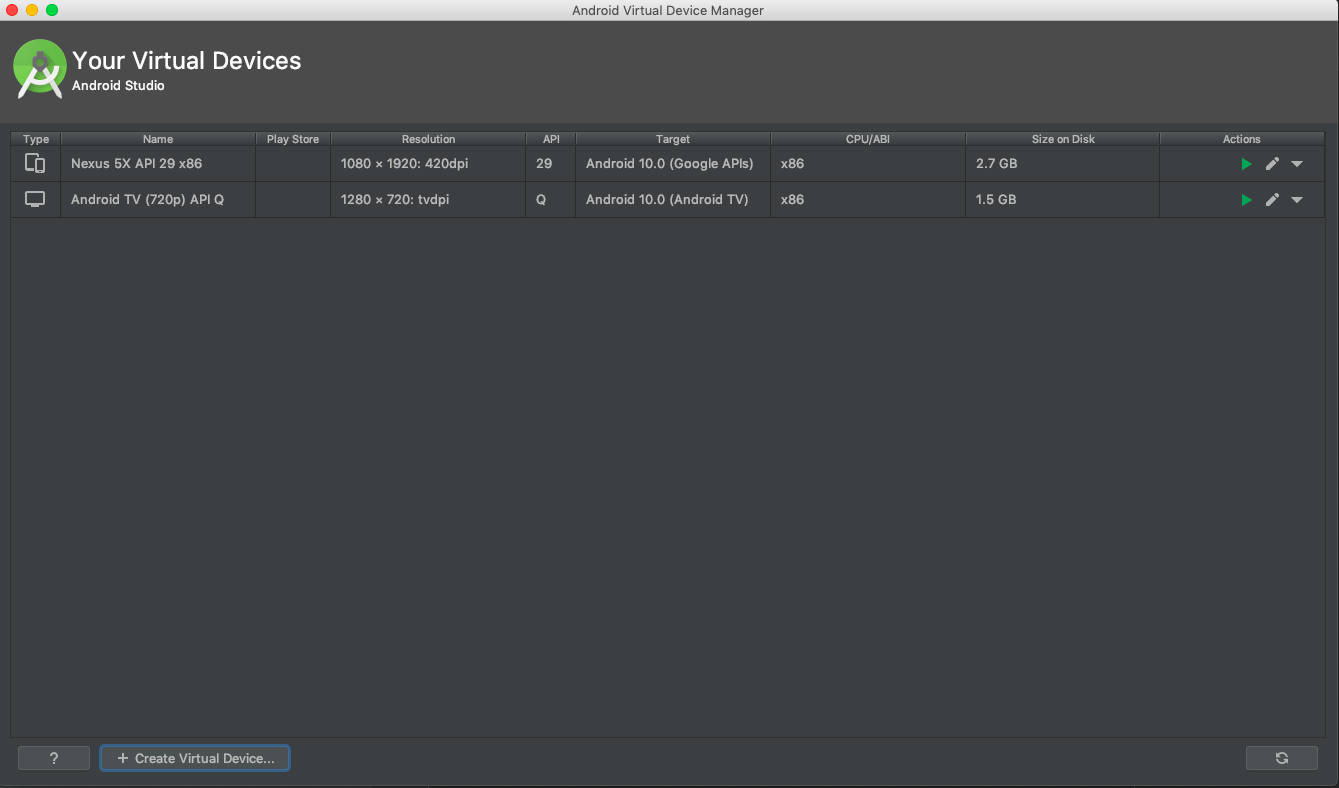Screen dimensions: 1339x788
Task: Select the Android TV (720p) API Q name
Action: coord(147,199)
